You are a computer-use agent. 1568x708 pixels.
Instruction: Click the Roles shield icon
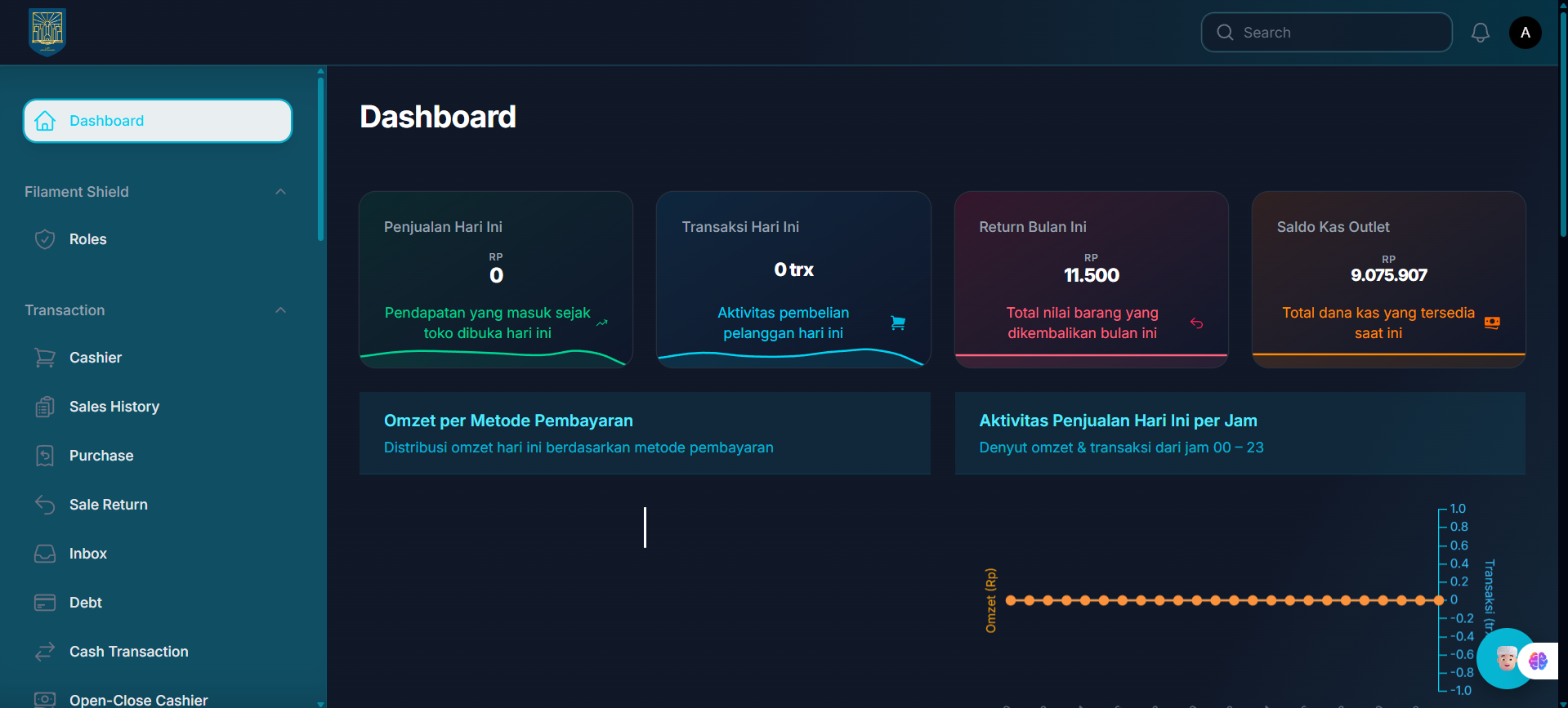tap(45, 239)
